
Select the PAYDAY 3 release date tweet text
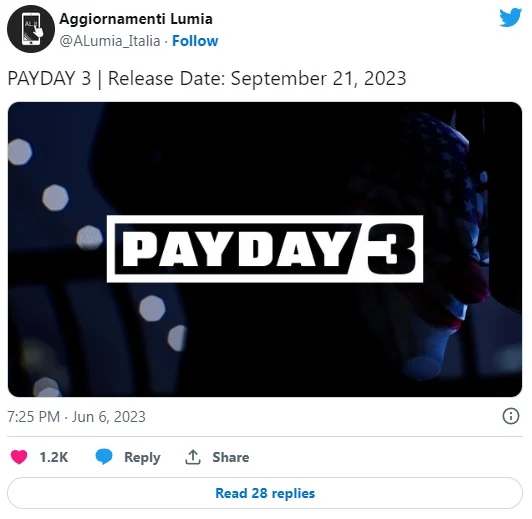(207, 79)
